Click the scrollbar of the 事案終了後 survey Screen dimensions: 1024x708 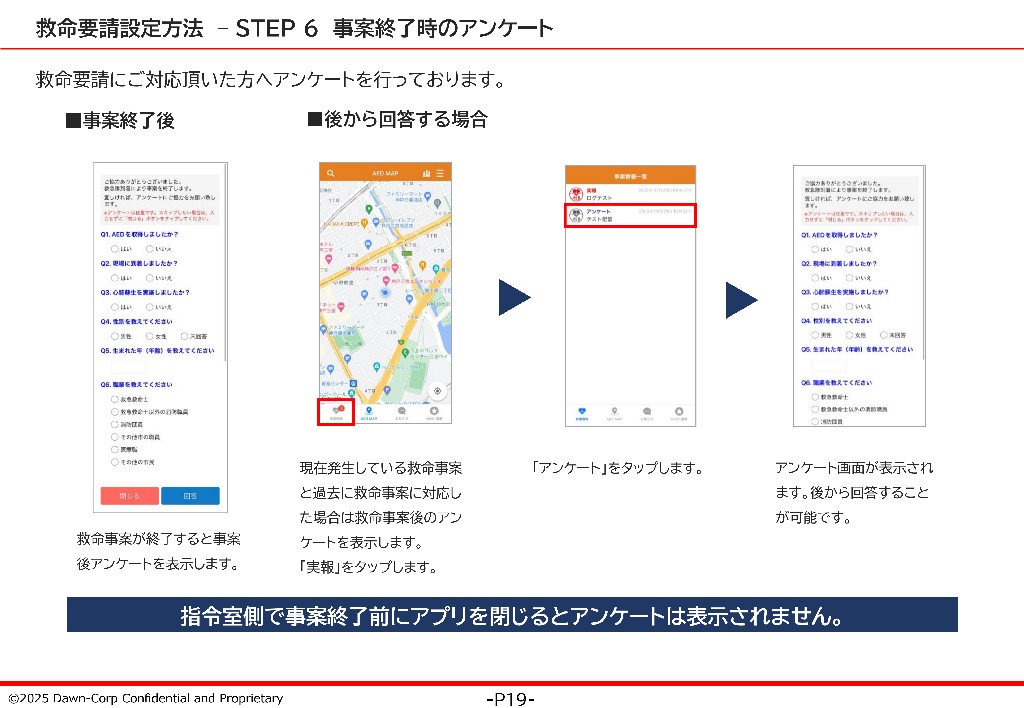click(x=225, y=261)
